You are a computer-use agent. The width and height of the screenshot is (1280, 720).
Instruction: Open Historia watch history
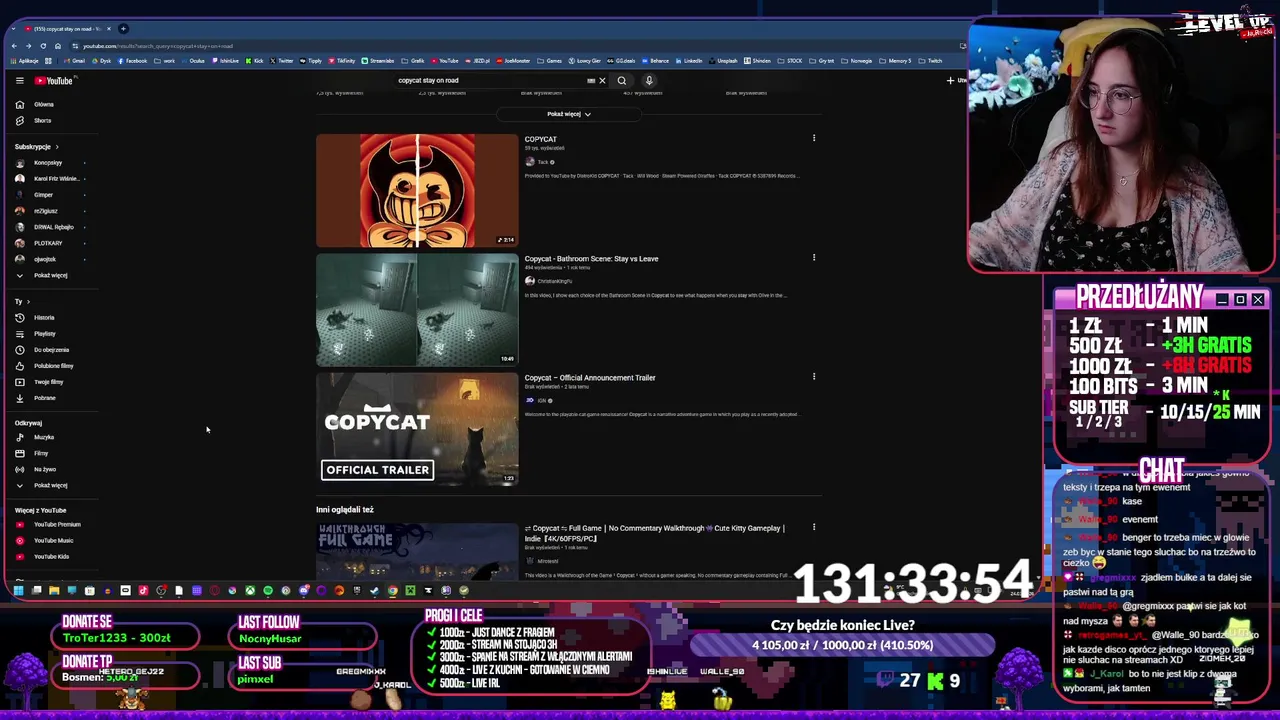coord(44,318)
